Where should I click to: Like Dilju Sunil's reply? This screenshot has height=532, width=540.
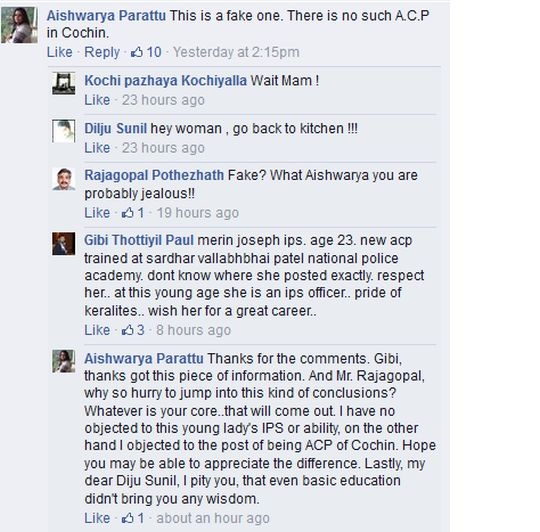[97, 148]
